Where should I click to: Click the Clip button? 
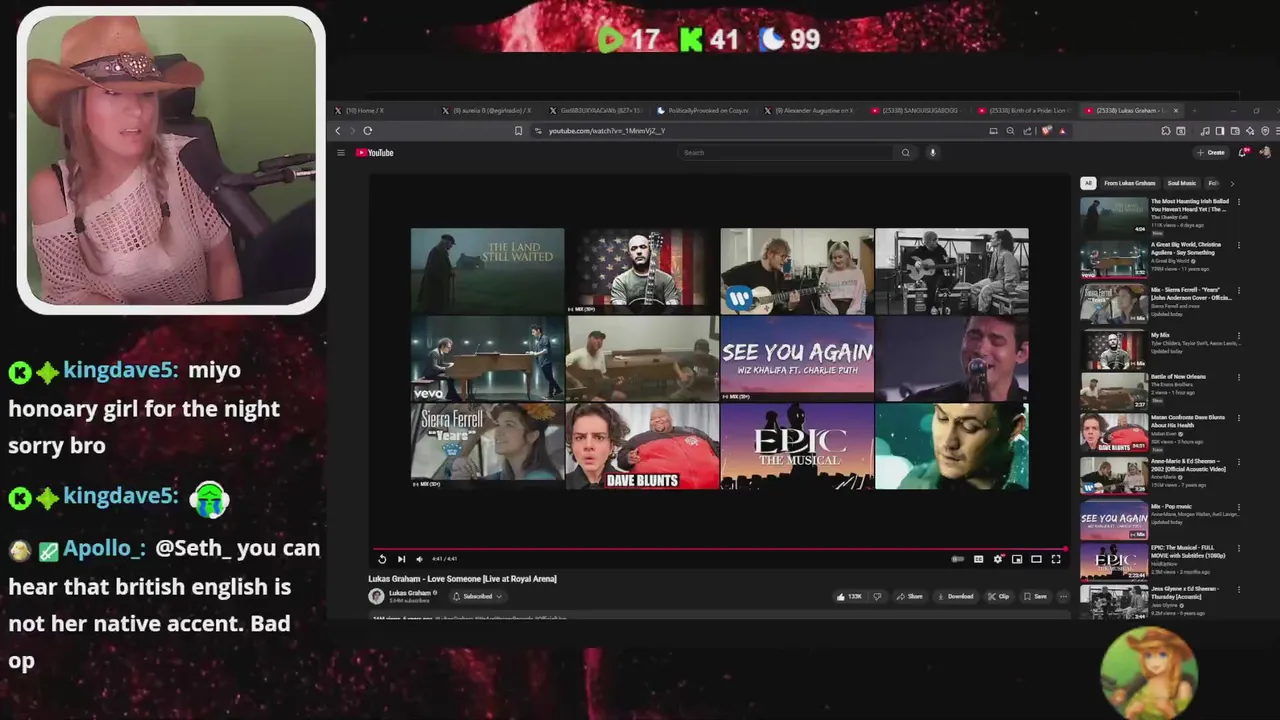point(998,596)
